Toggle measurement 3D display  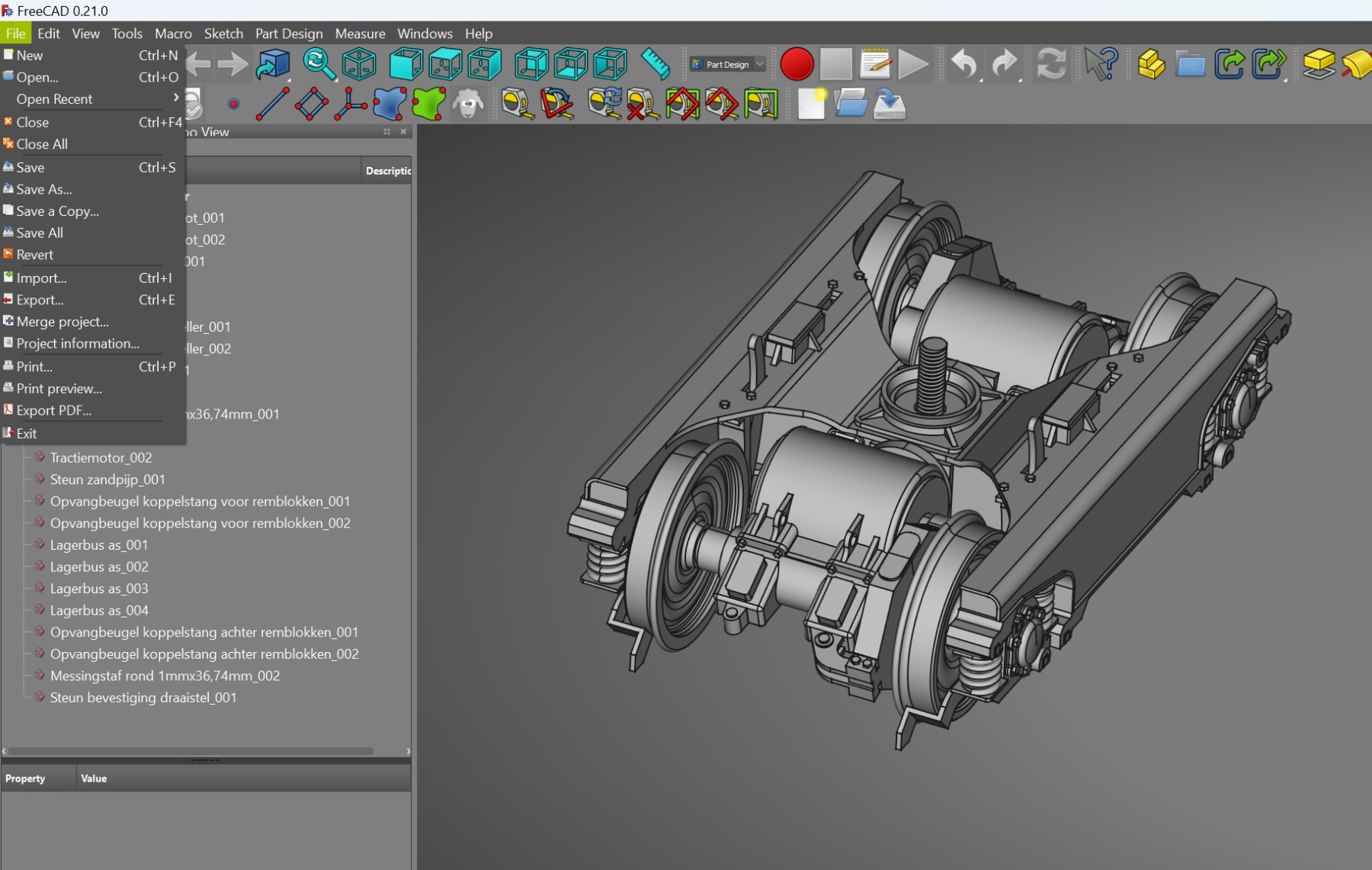[x=722, y=104]
